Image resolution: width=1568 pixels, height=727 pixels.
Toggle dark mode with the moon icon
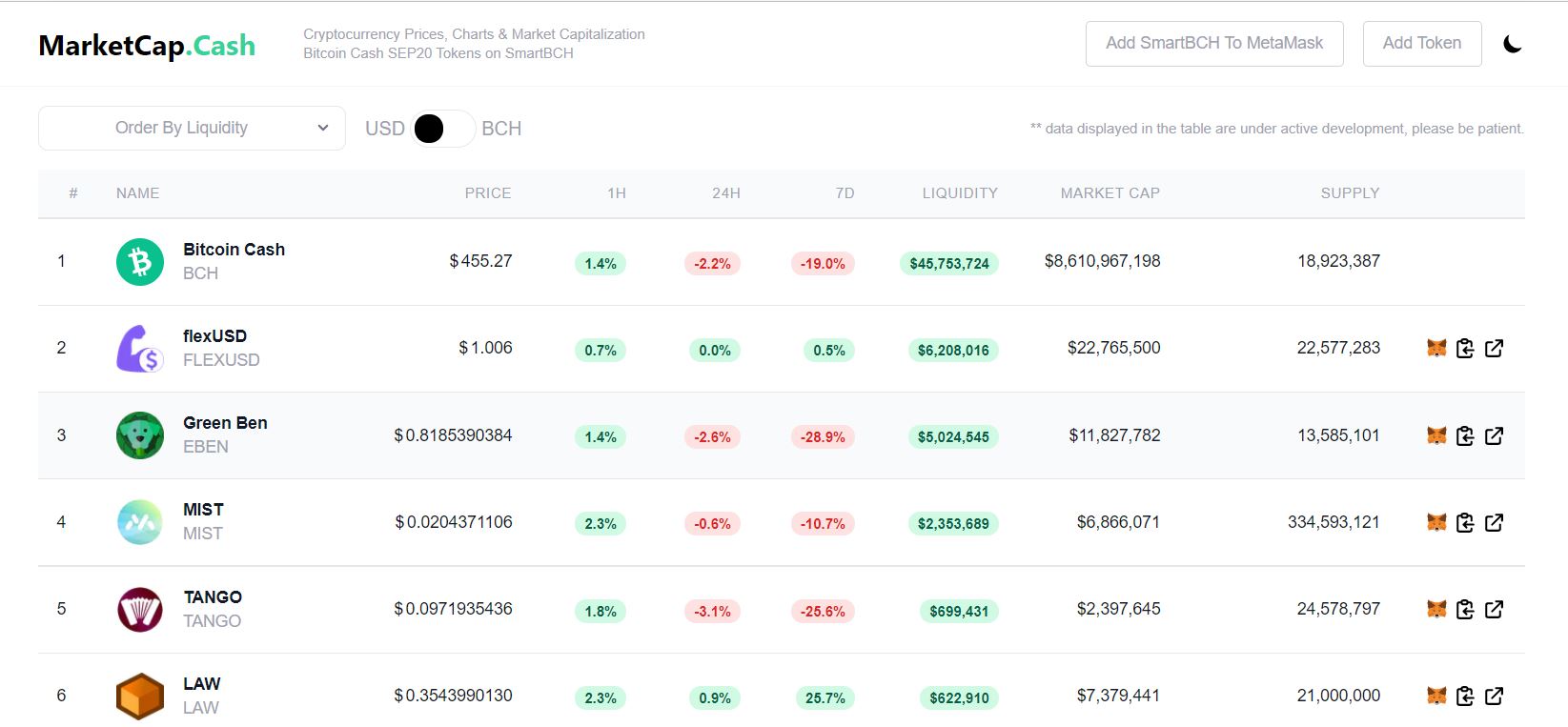click(1512, 44)
